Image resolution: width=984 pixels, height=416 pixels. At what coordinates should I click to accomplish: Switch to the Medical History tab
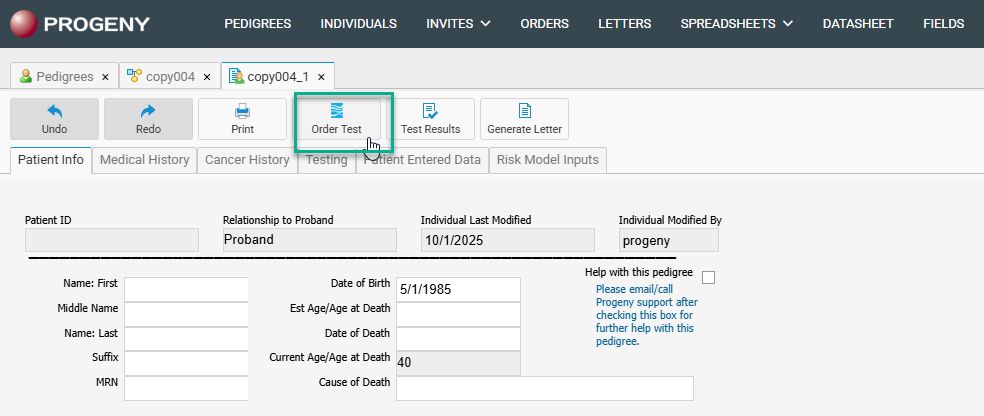[x=145, y=160]
